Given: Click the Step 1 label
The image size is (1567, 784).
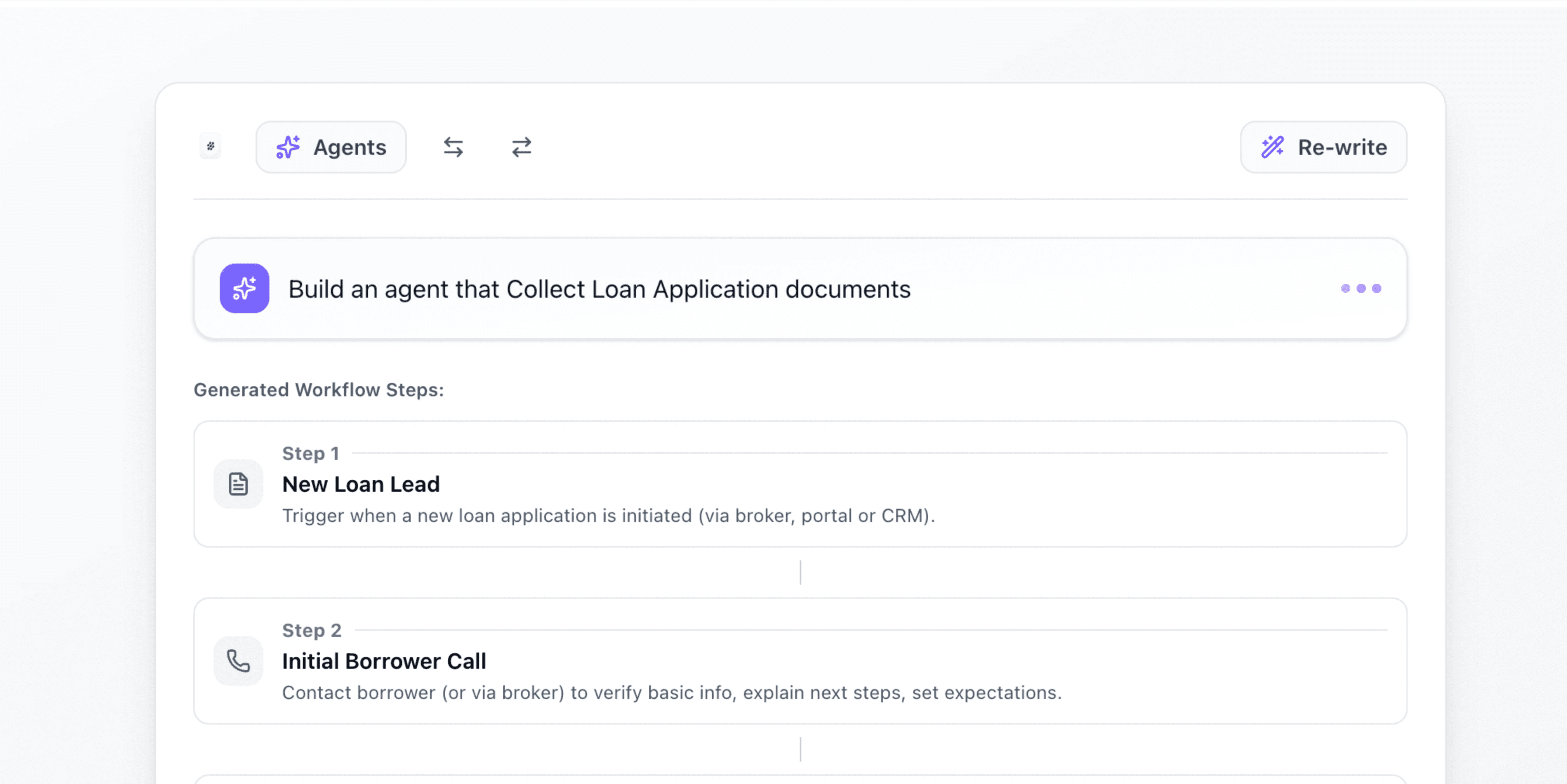Looking at the screenshot, I should point(310,453).
